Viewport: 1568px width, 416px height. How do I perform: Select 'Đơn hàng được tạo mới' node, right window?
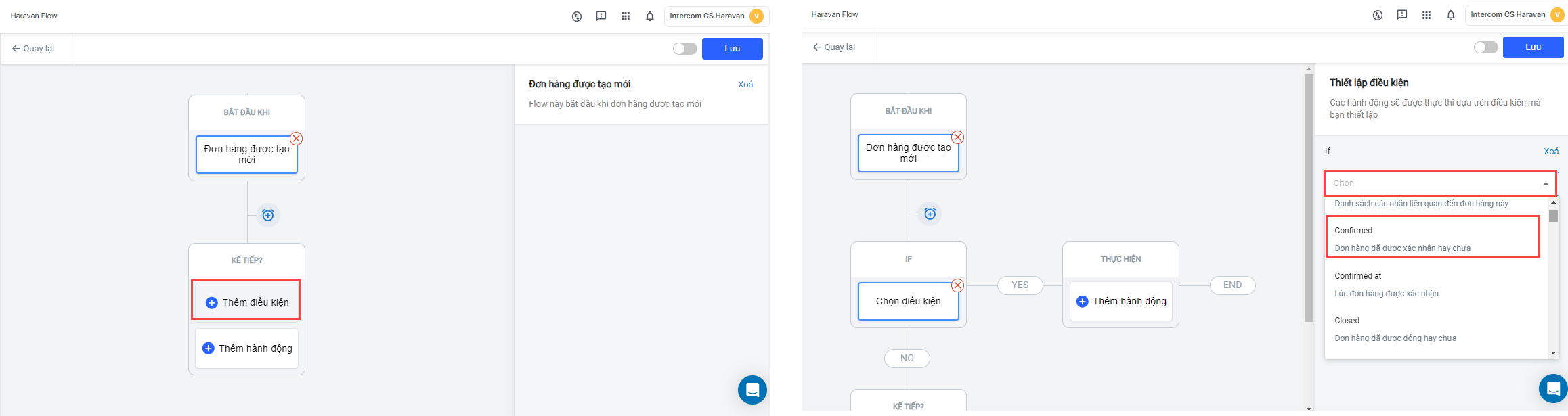(x=908, y=154)
